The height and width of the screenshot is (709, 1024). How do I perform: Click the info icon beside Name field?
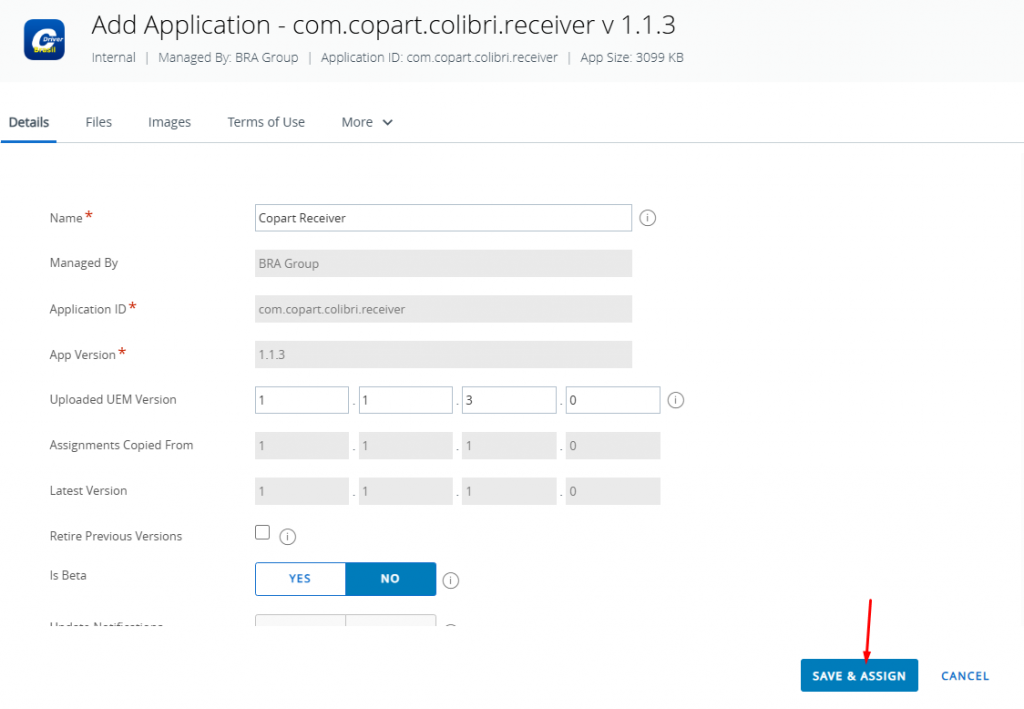click(647, 218)
